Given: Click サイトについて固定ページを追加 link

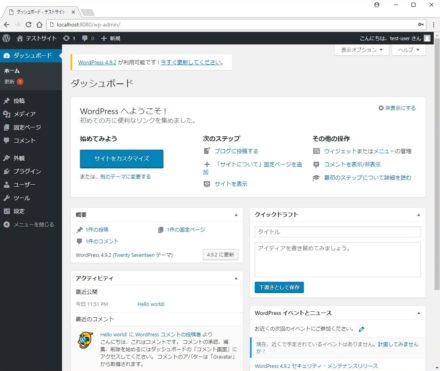Looking at the screenshot, I should 253,168.
